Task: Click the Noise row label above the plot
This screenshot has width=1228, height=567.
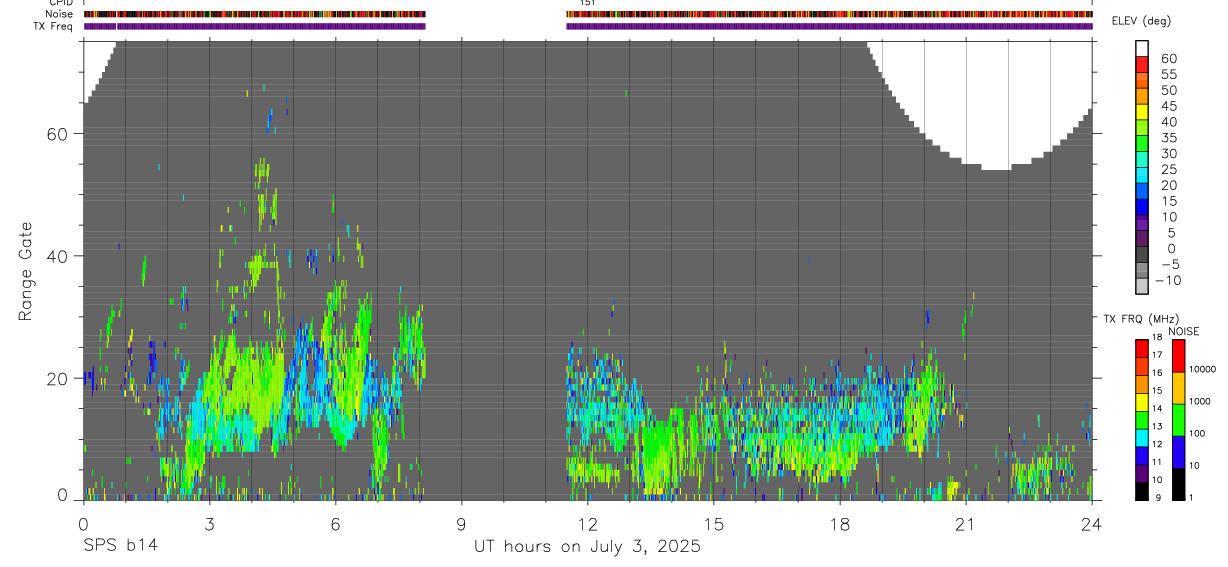Action: [59, 14]
